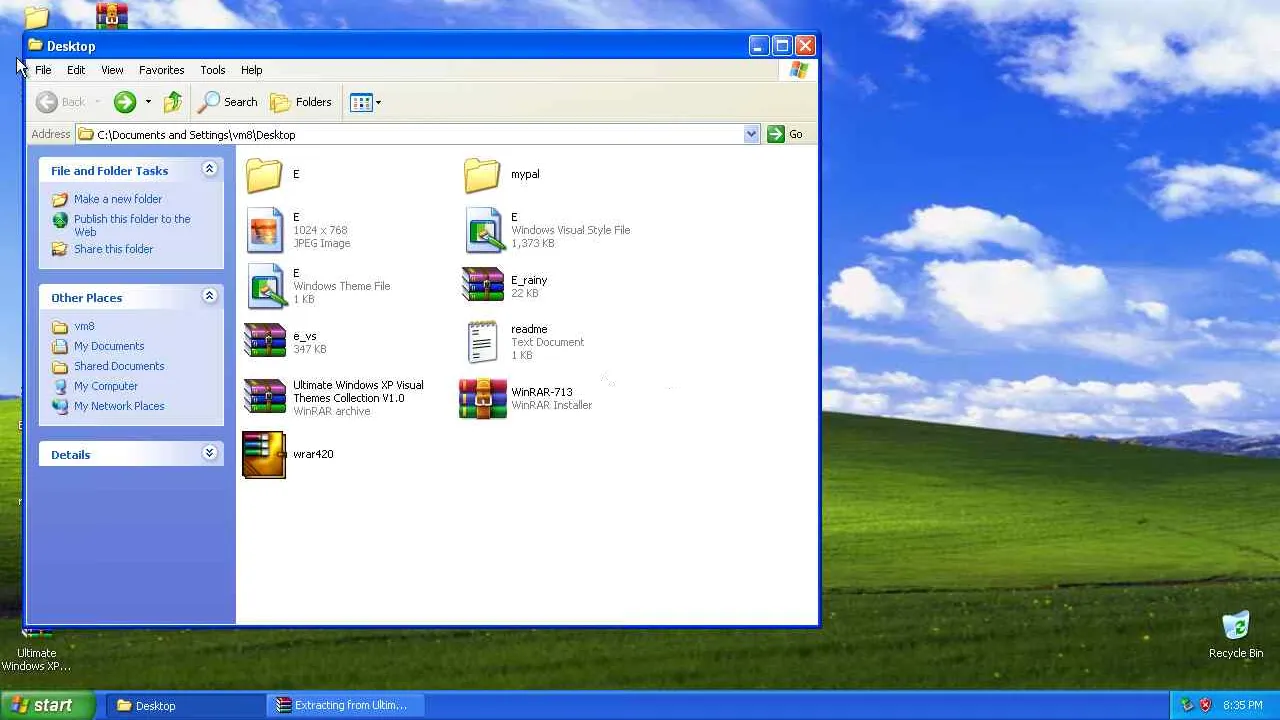Select the Recycle Bin on the desktop
Viewport: 1280px width, 720px height.
(1236, 634)
